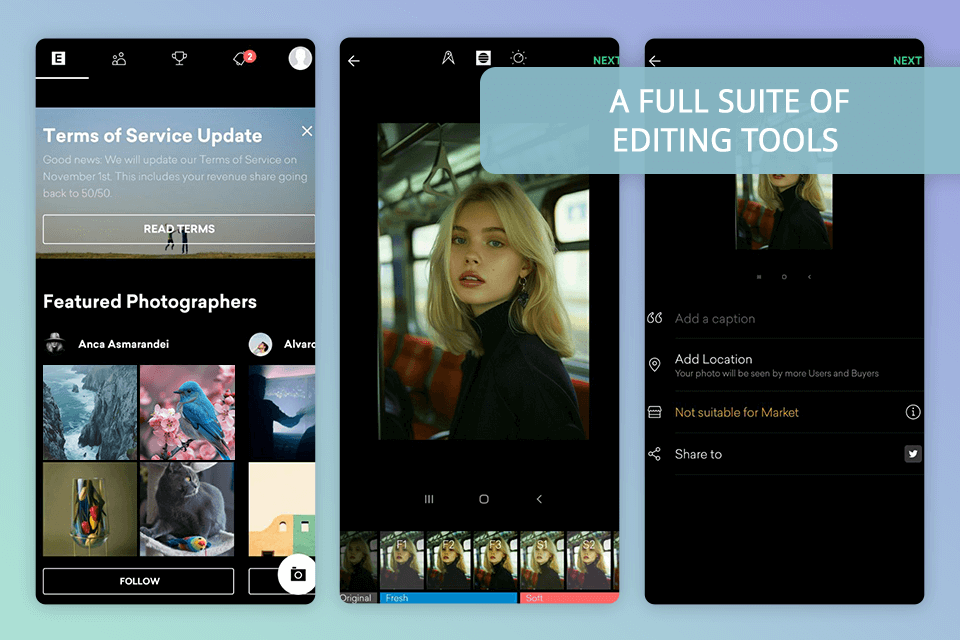Tap the quotation mark caption icon

[654, 318]
